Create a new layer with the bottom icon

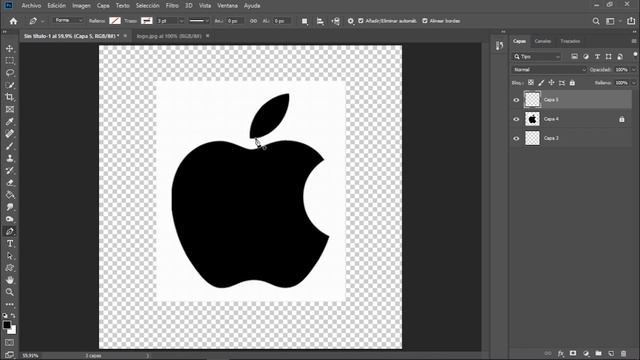[611, 353]
